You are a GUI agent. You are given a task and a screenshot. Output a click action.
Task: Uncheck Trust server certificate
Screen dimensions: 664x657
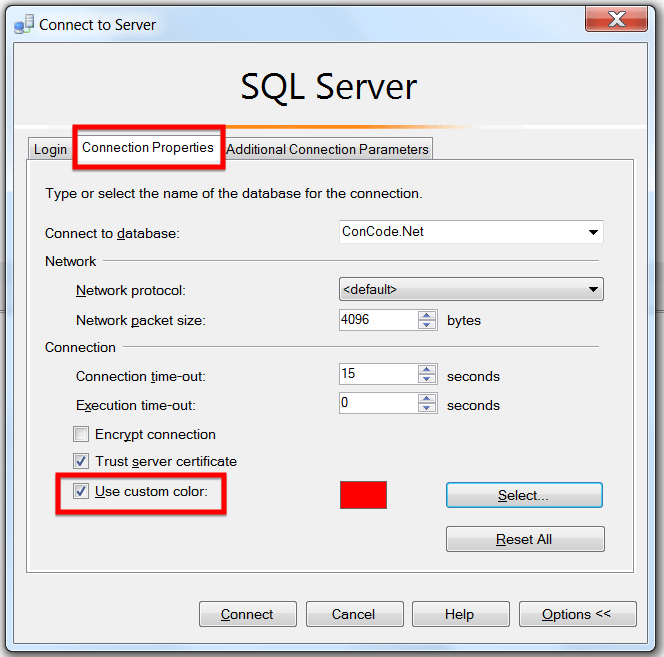81,461
